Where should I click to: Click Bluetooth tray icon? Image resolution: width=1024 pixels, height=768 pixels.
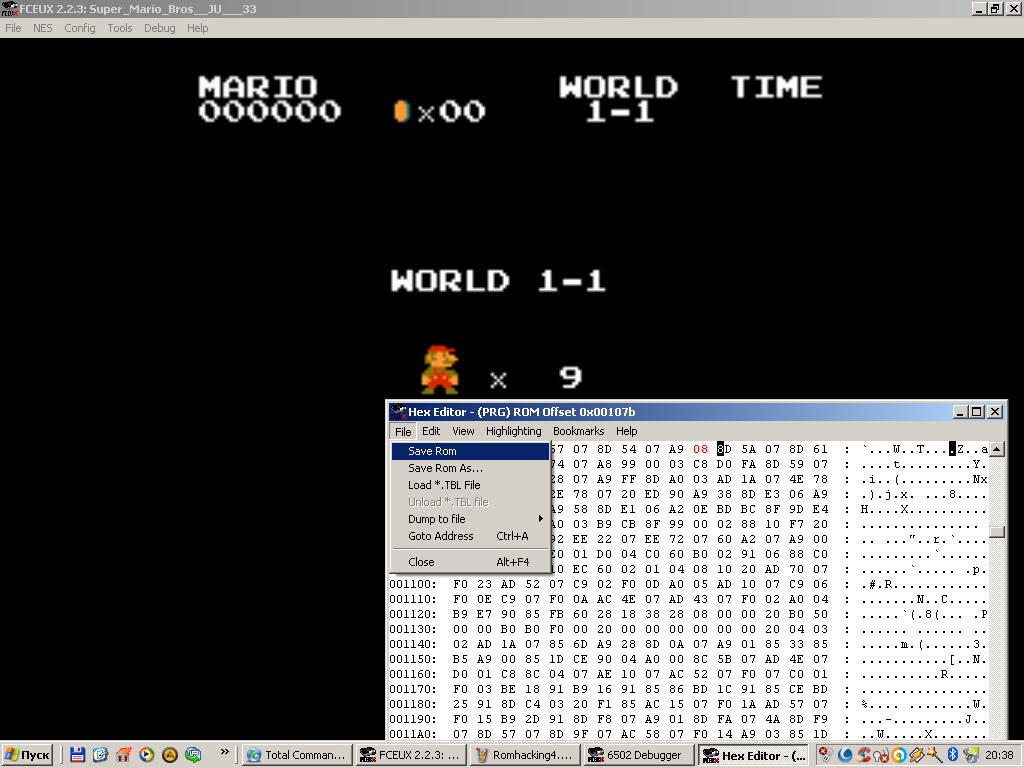pos(953,755)
